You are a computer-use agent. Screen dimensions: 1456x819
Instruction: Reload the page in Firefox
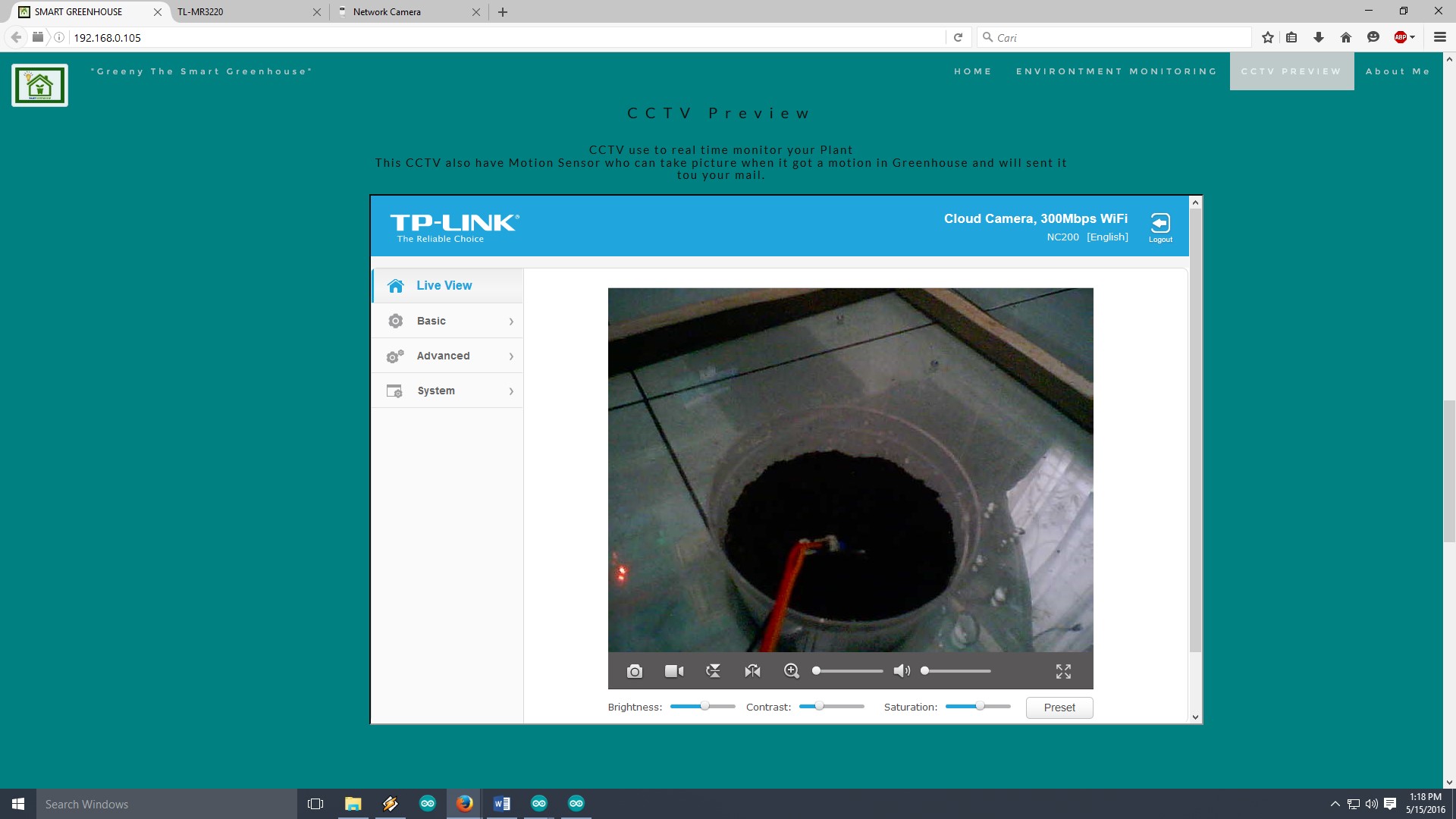click(958, 37)
